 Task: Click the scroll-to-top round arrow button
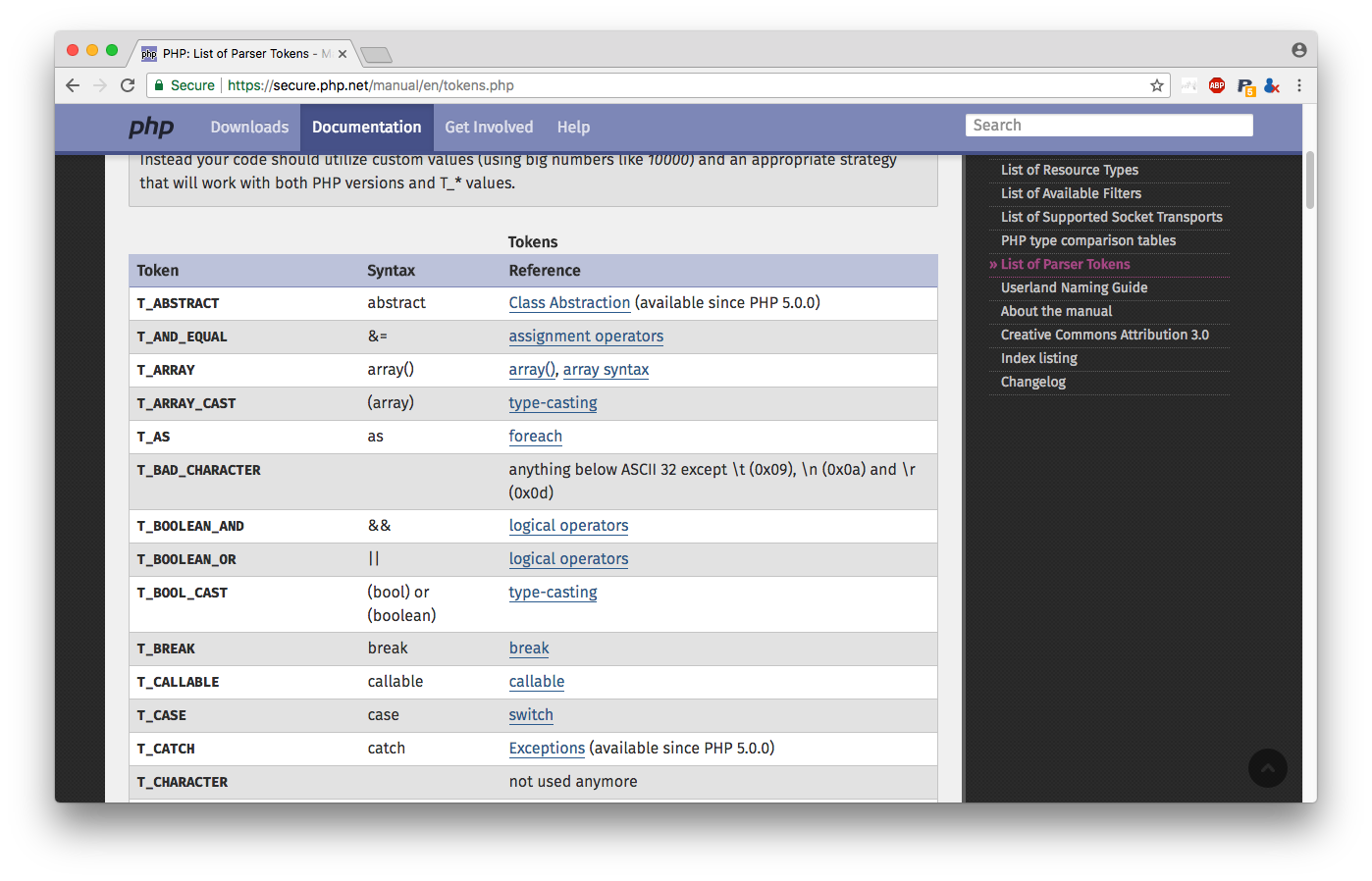1268,768
